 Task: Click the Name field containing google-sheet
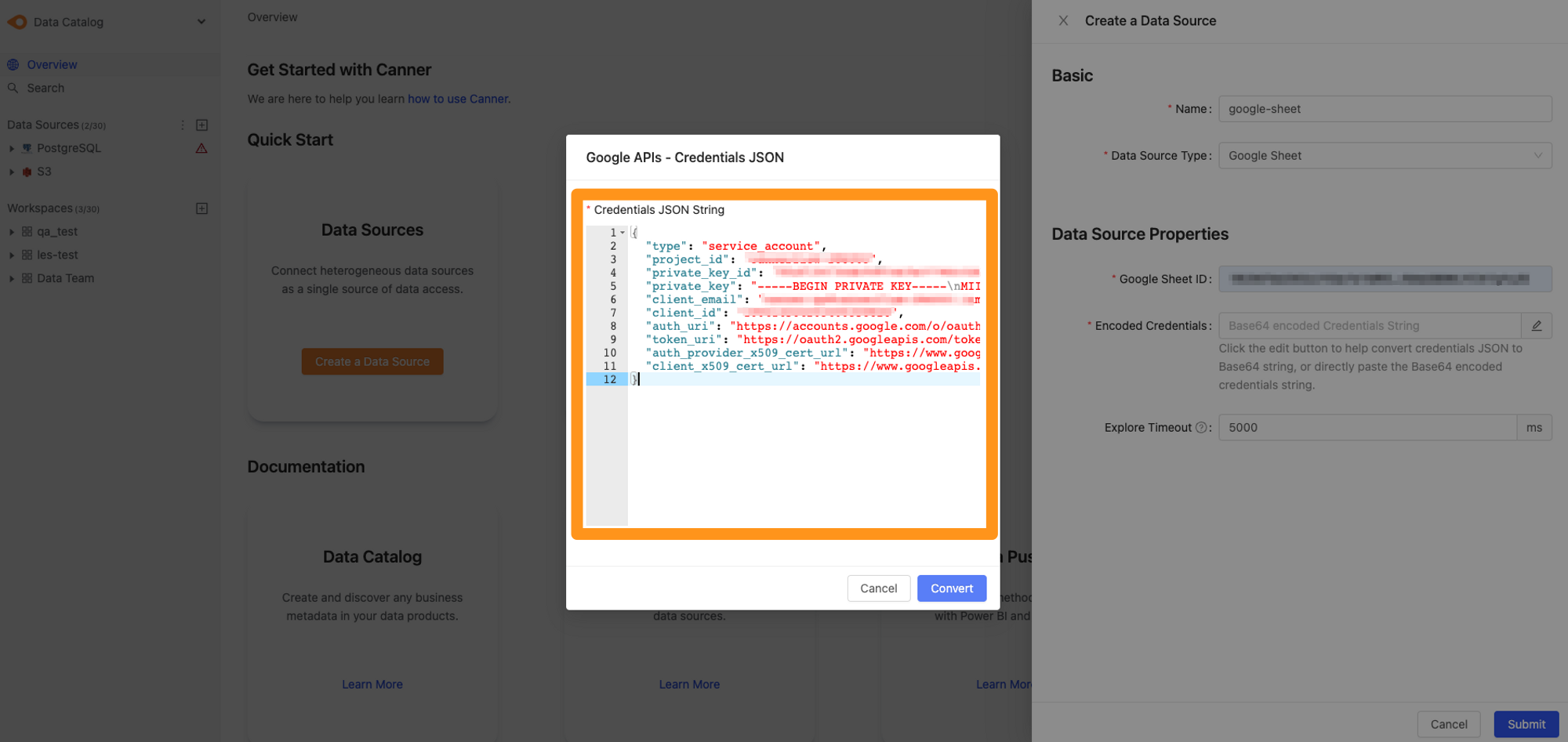pos(1385,109)
